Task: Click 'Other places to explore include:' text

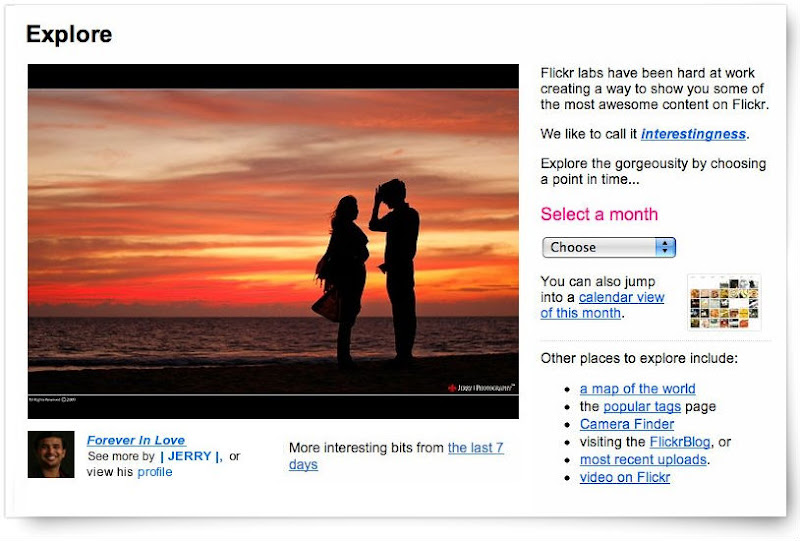Action: (x=639, y=358)
